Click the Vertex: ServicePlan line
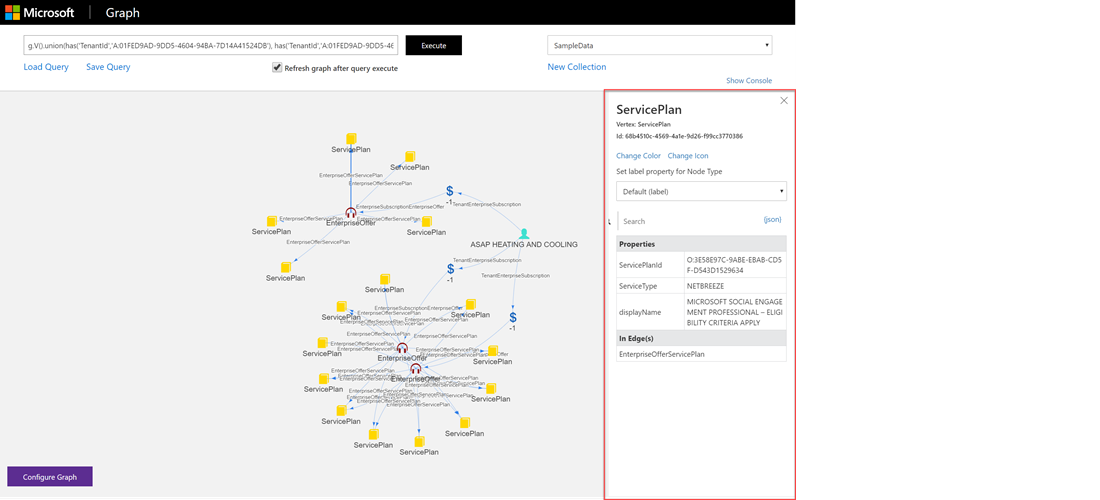Image resolution: width=1100 pixels, height=500 pixels. [643, 125]
